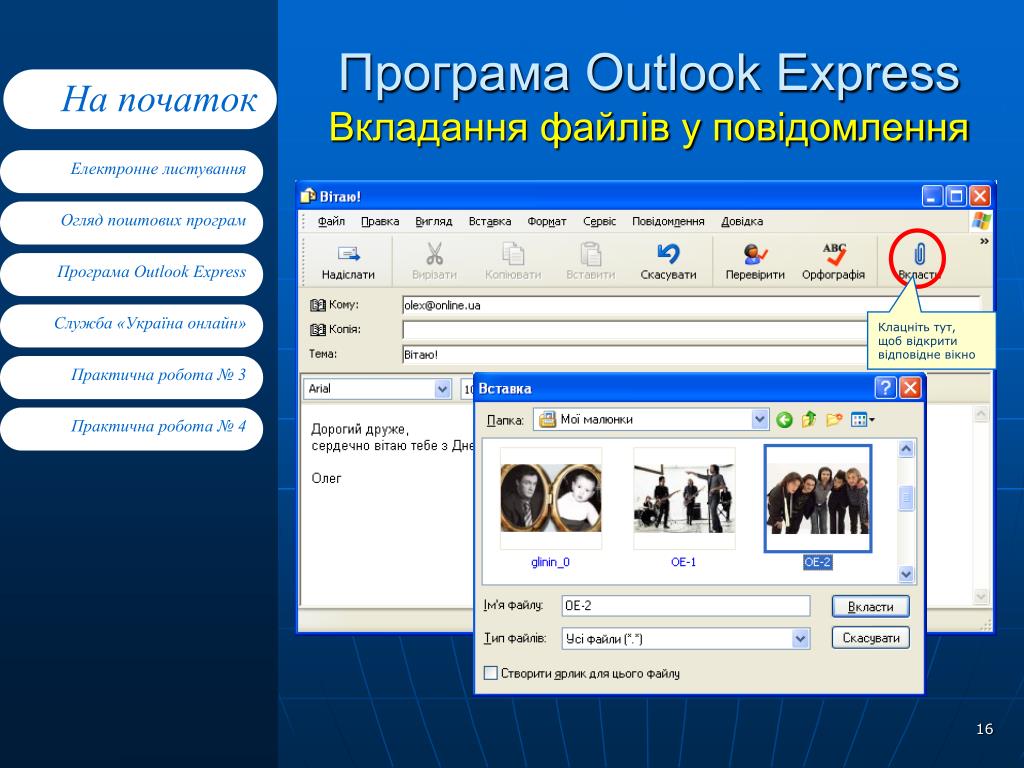
Task: Select the glinin_0 thumbnail image
Action: click(x=551, y=498)
